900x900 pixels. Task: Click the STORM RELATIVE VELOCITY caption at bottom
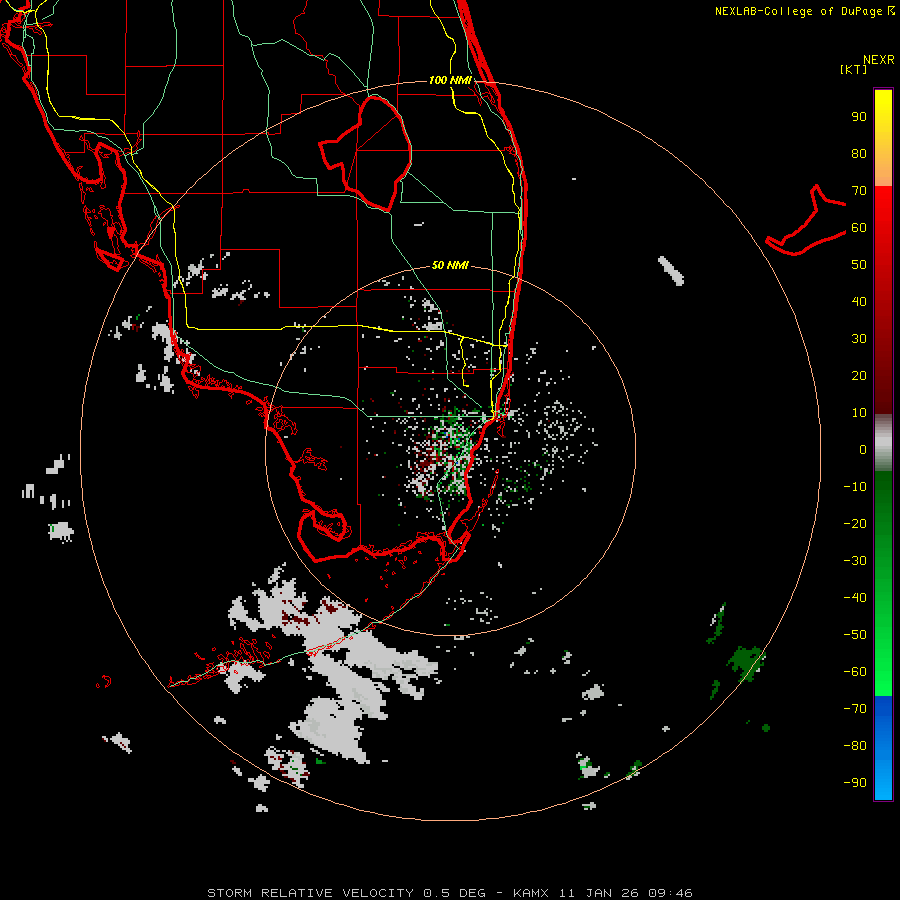(x=449, y=893)
